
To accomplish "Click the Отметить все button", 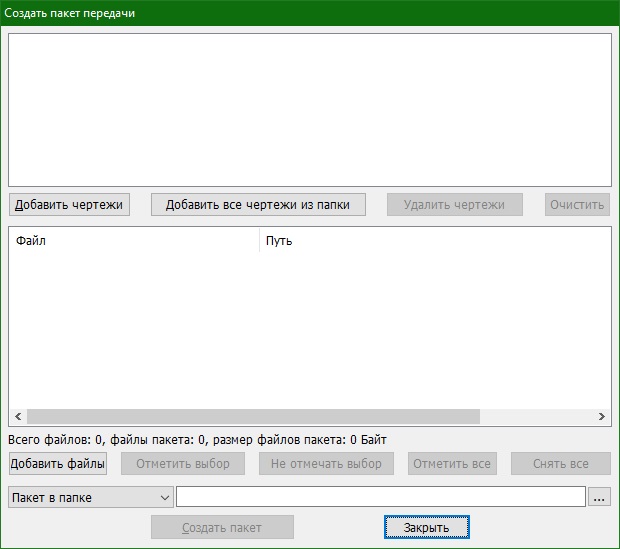I will tap(452, 464).
